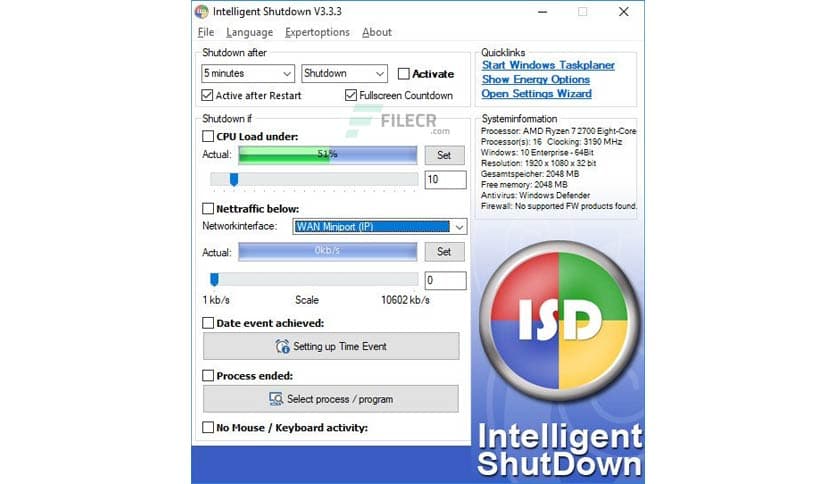This screenshot has width=836, height=484.
Task: Open the File menu
Action: coord(206,32)
